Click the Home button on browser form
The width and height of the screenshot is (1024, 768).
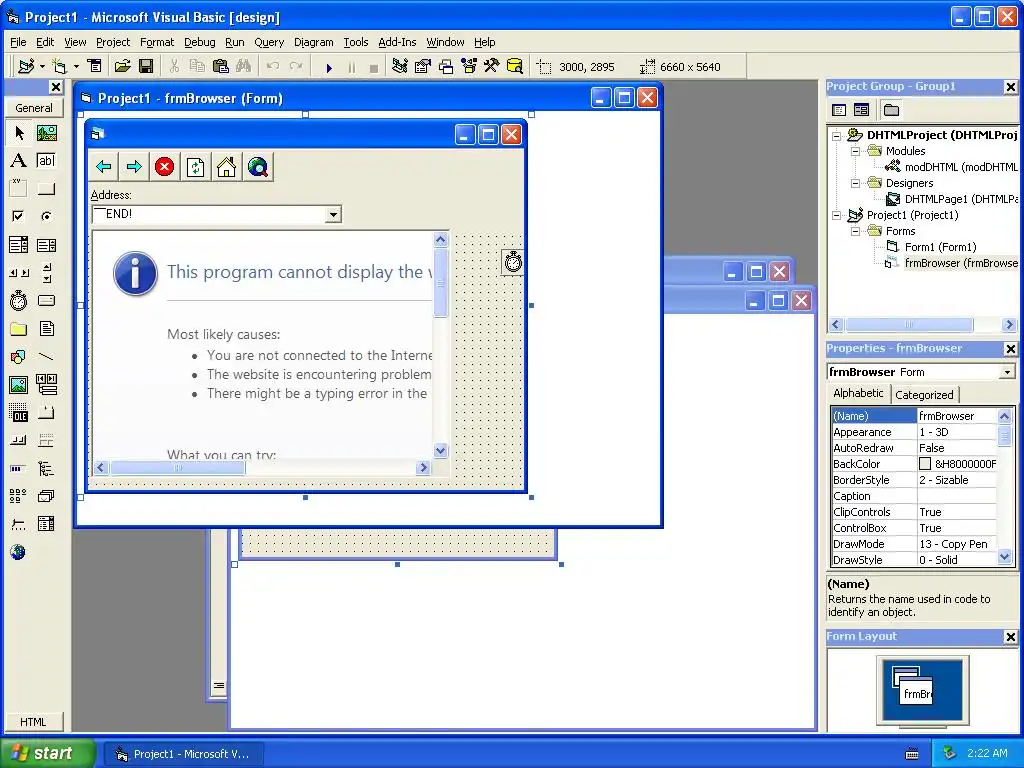[227, 167]
